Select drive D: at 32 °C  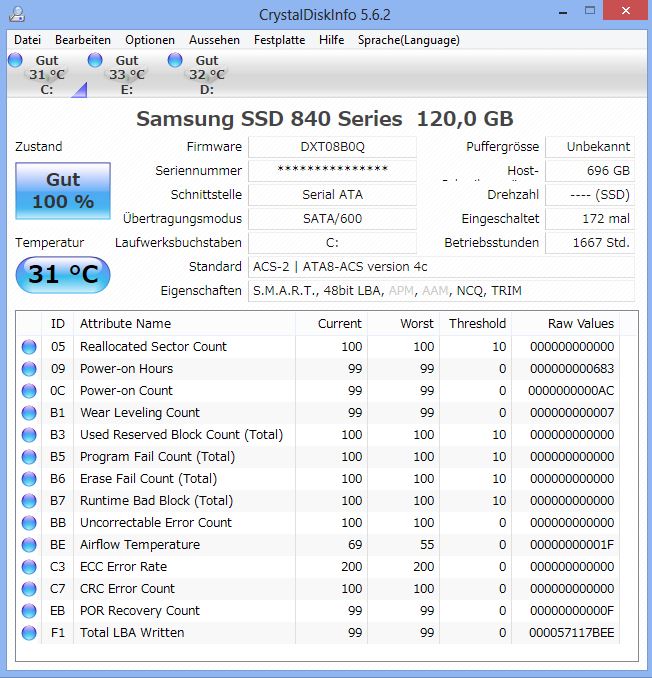[x=207, y=74]
